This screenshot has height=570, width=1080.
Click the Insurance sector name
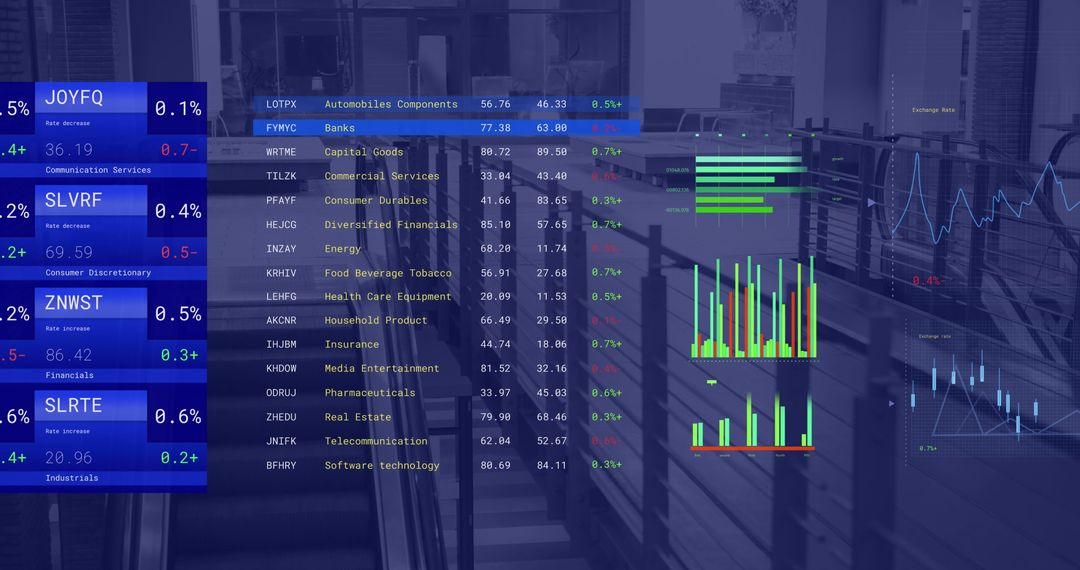pos(352,344)
